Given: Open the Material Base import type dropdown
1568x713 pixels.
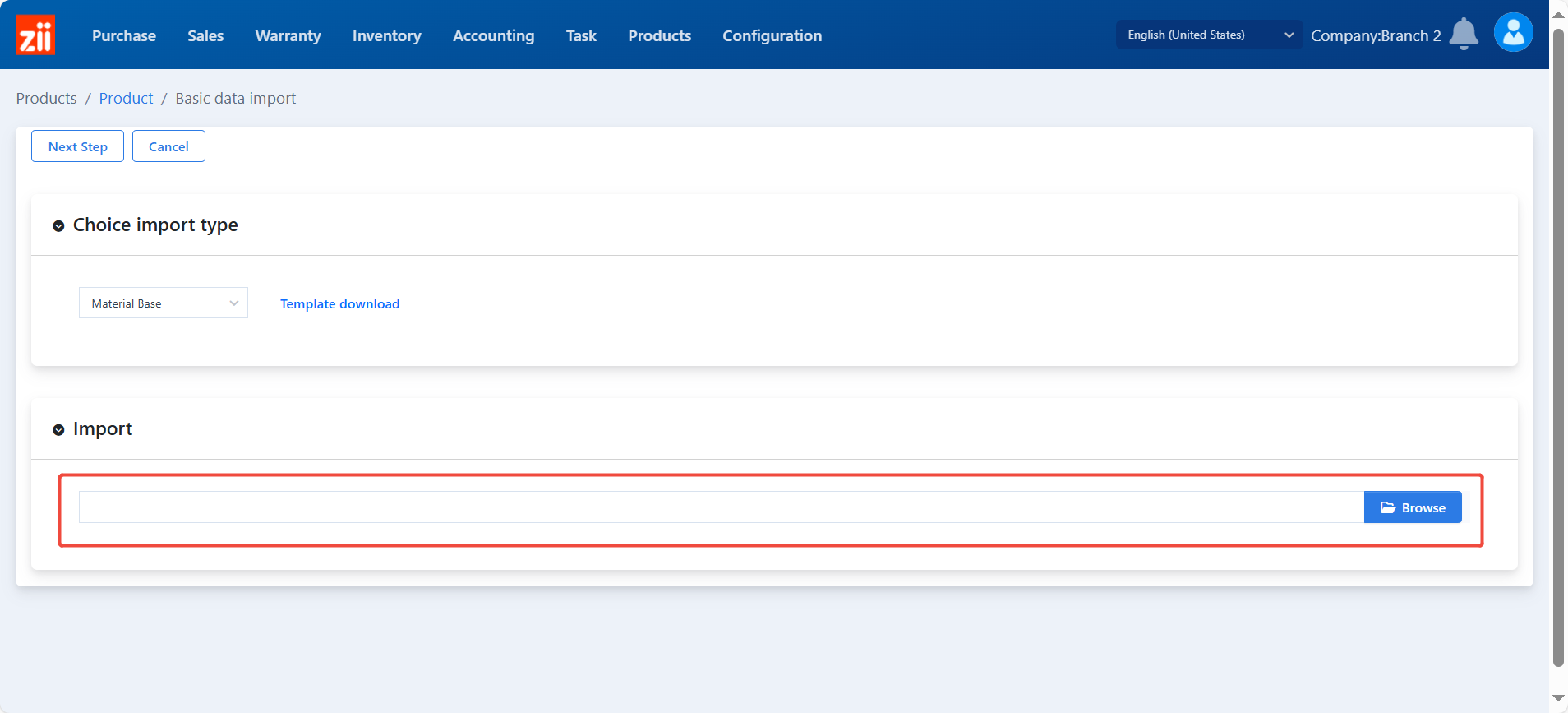Looking at the screenshot, I should pyautogui.click(x=163, y=303).
